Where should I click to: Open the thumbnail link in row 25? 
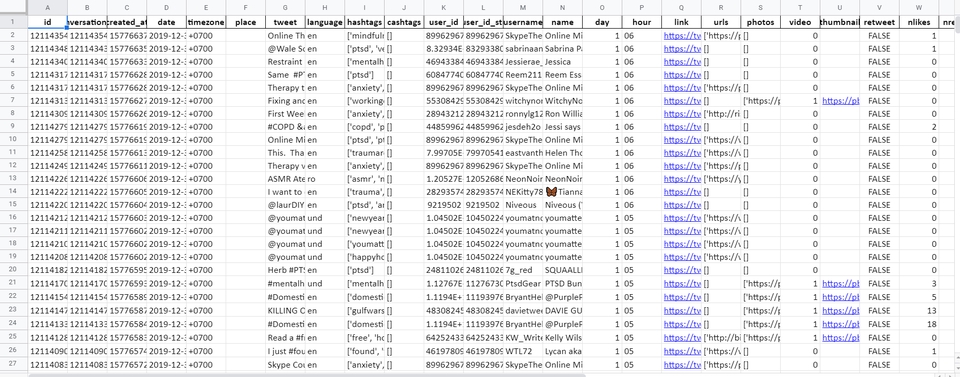point(841,337)
